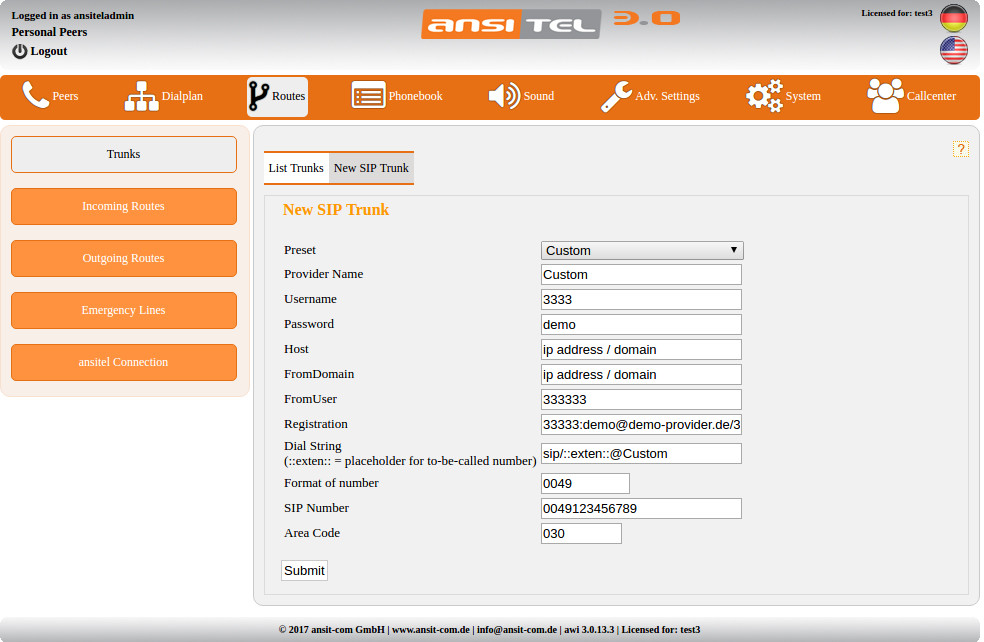This screenshot has width=984, height=642.
Task: Click the yellow help question mark
Action: coord(960,149)
